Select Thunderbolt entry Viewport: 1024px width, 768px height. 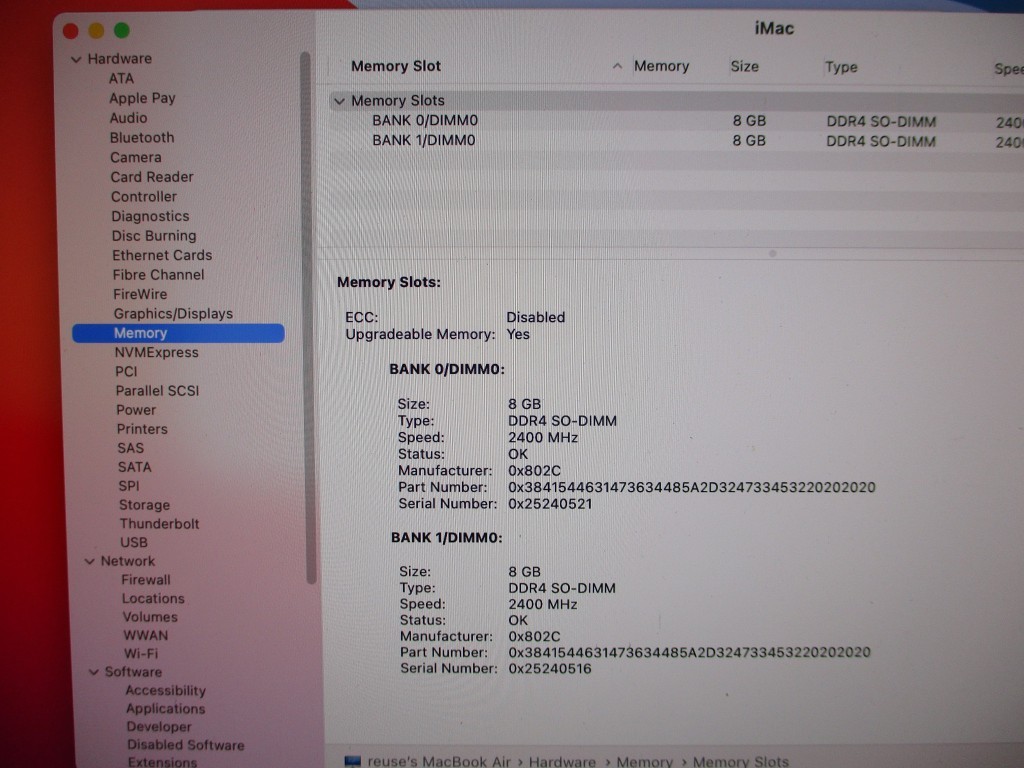pyautogui.click(x=159, y=524)
